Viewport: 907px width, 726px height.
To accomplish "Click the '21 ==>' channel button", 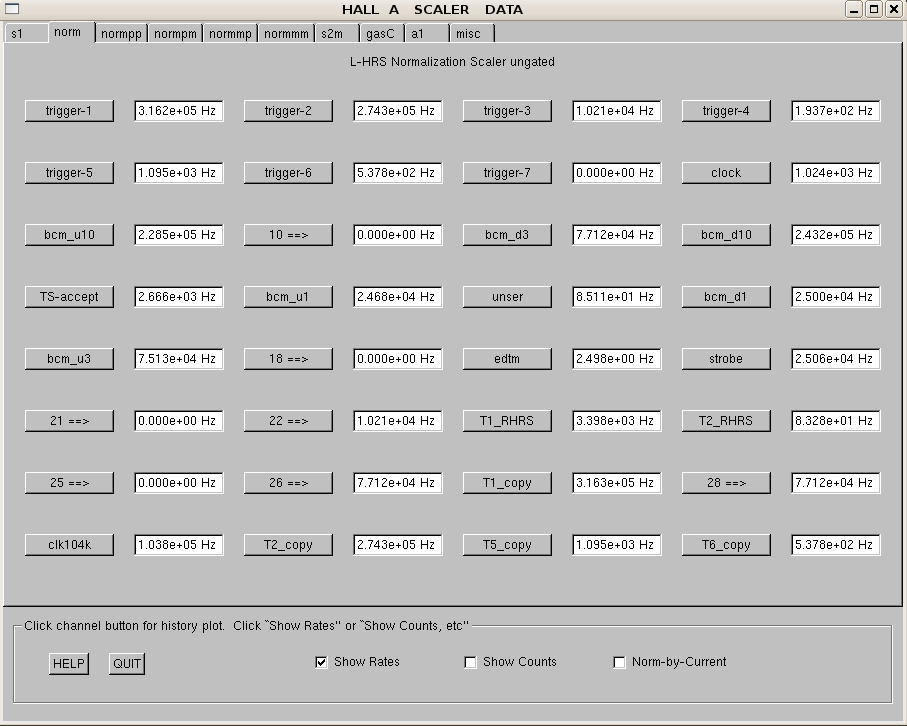I will pyautogui.click(x=69, y=421).
